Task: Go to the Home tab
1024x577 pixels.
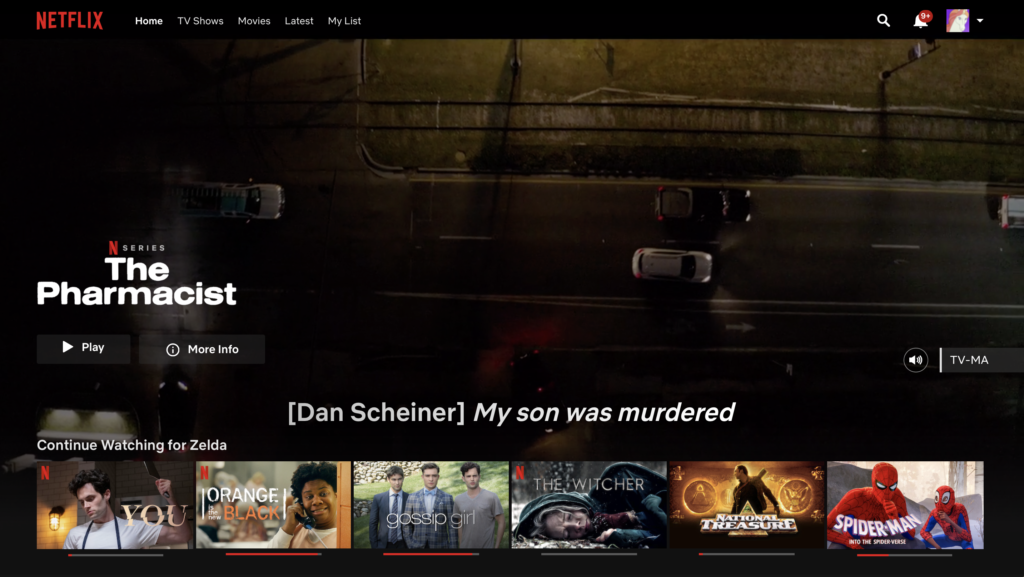Action: (x=149, y=21)
